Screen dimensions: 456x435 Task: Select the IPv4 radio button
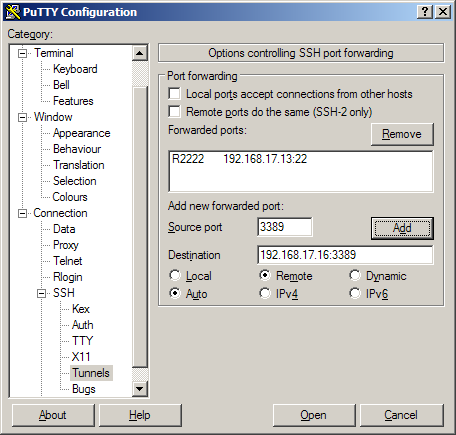(265, 293)
